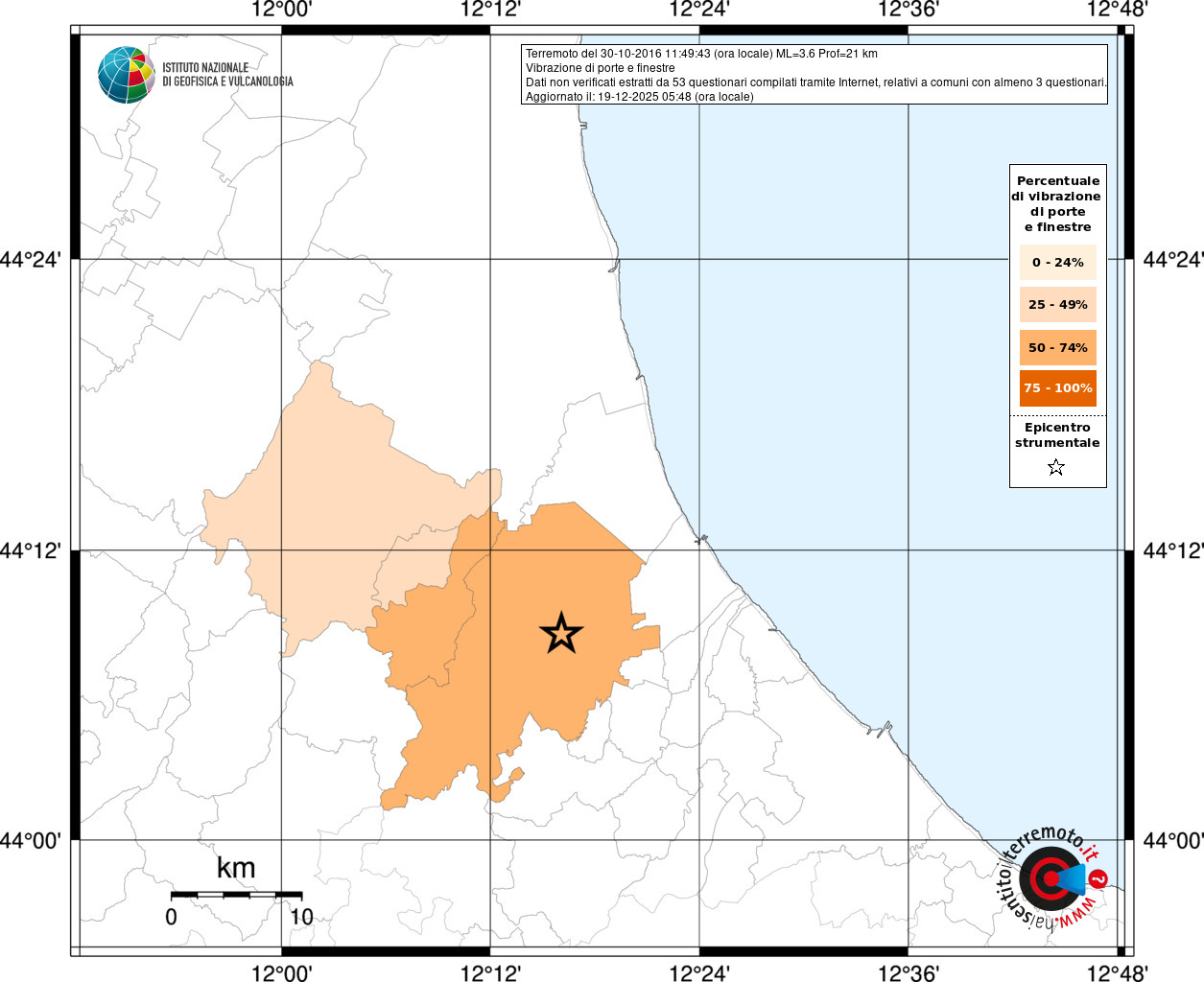Click the scale bar '0' label
1204x982 pixels.
pos(171,917)
